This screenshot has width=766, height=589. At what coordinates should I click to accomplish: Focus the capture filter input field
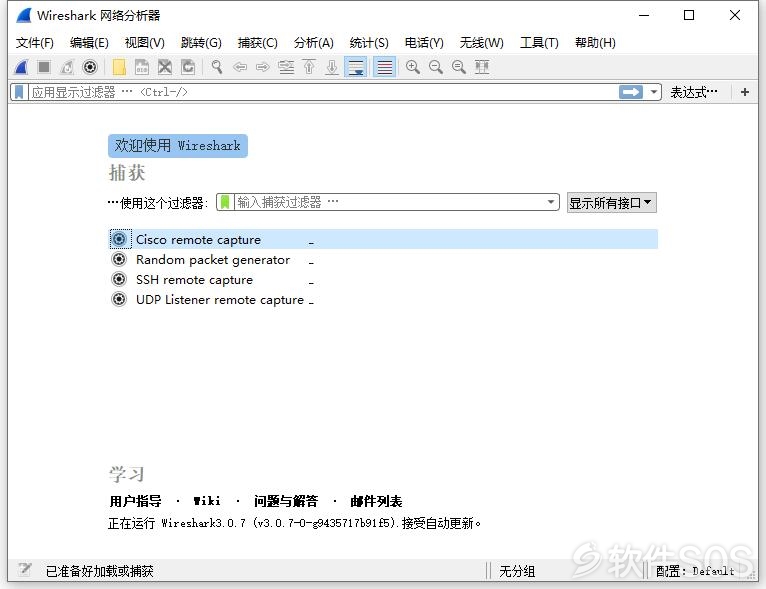[388, 202]
